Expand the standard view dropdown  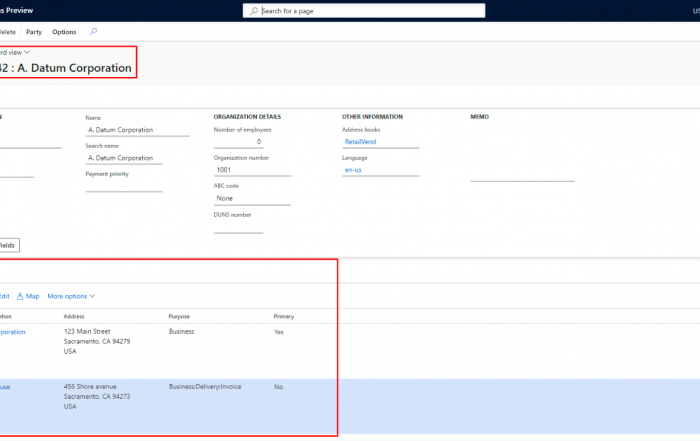click(15, 52)
